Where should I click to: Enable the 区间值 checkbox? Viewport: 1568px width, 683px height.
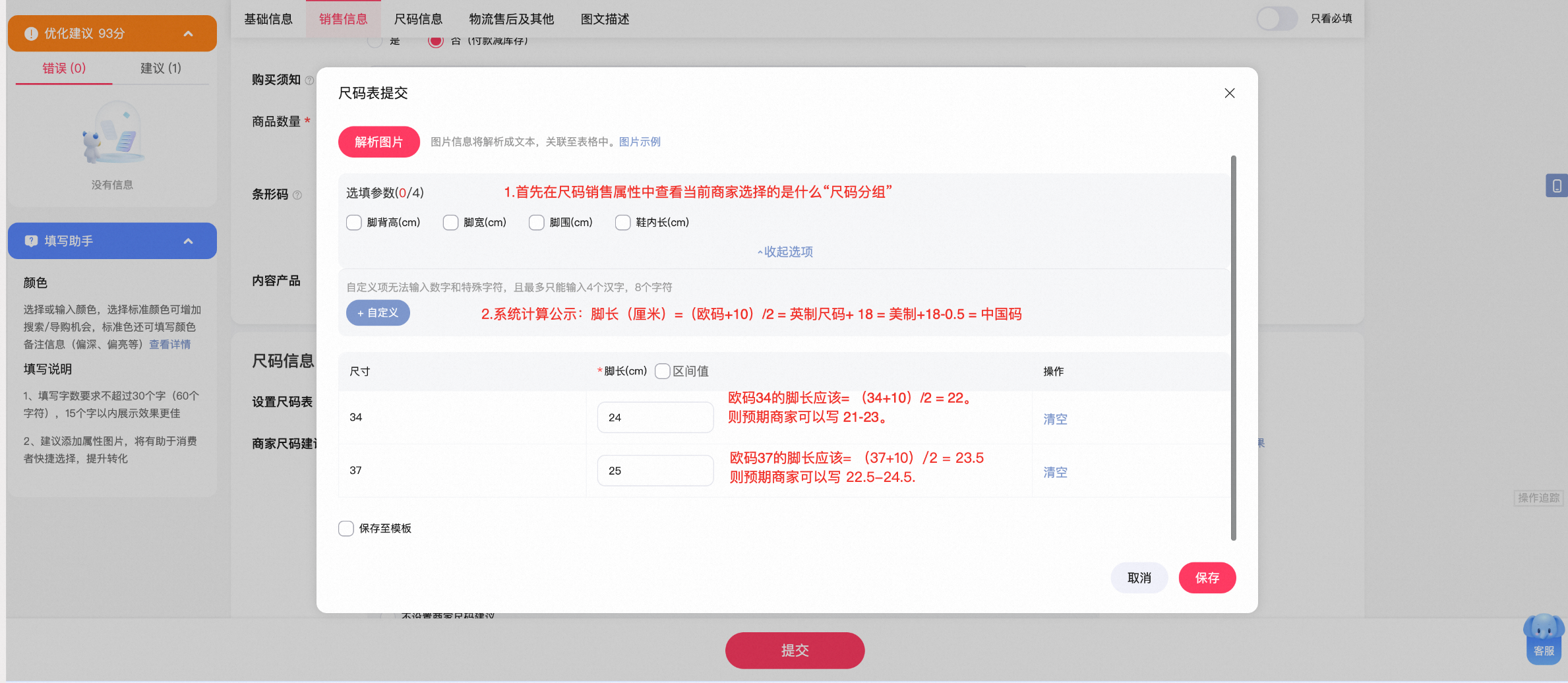[x=663, y=371]
